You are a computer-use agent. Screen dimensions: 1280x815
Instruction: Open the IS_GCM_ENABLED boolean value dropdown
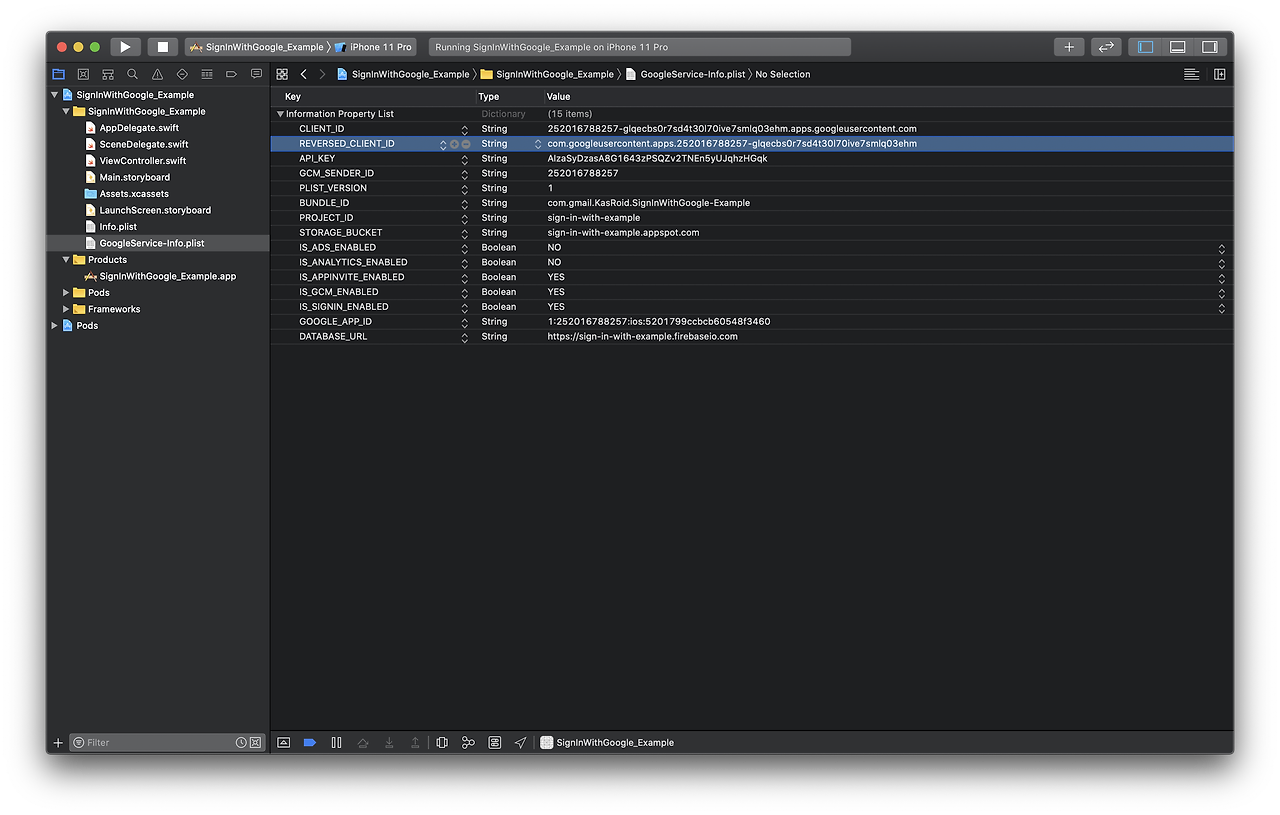click(x=1221, y=292)
